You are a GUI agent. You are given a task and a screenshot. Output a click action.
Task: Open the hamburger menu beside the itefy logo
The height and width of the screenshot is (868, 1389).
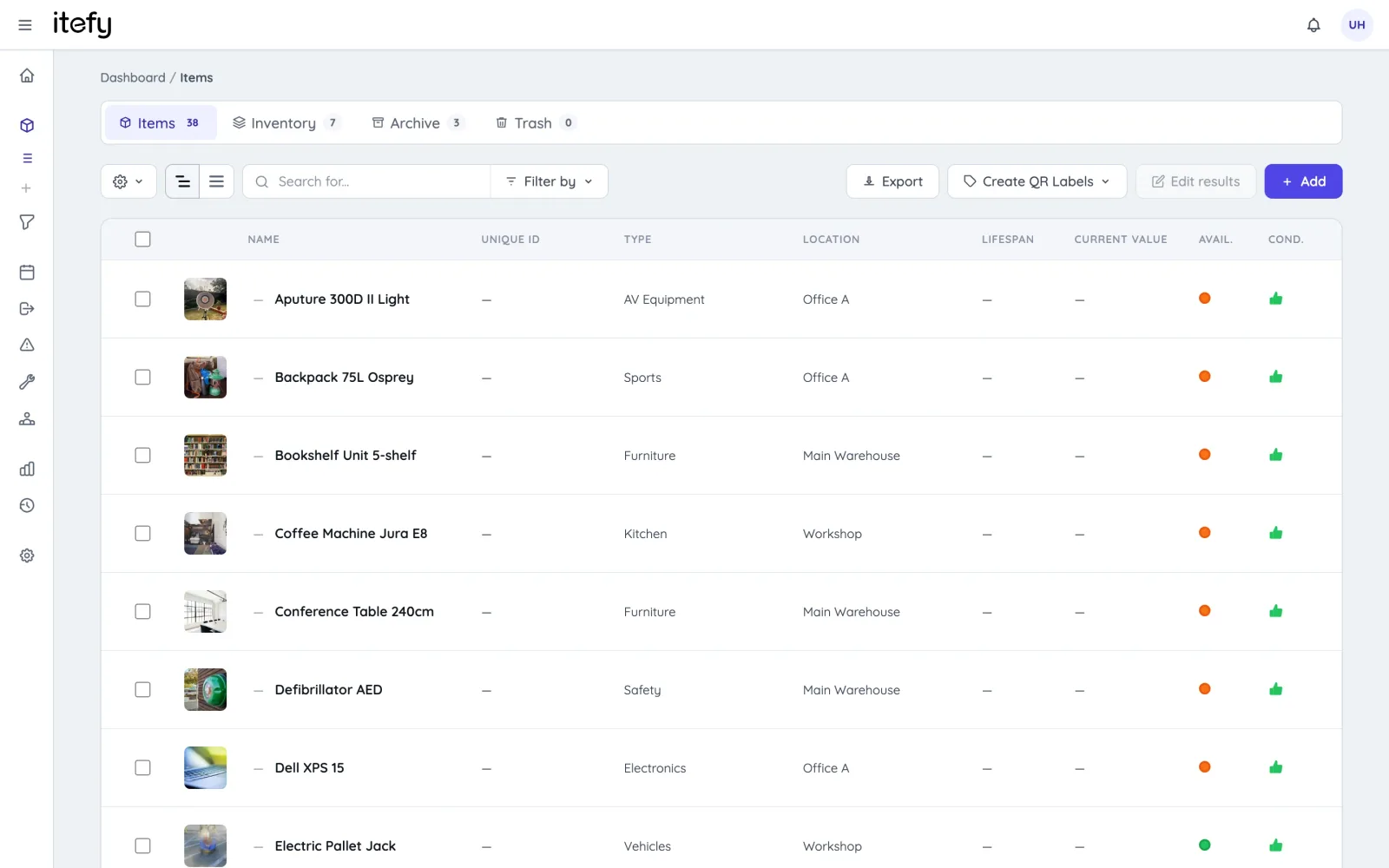tap(25, 25)
